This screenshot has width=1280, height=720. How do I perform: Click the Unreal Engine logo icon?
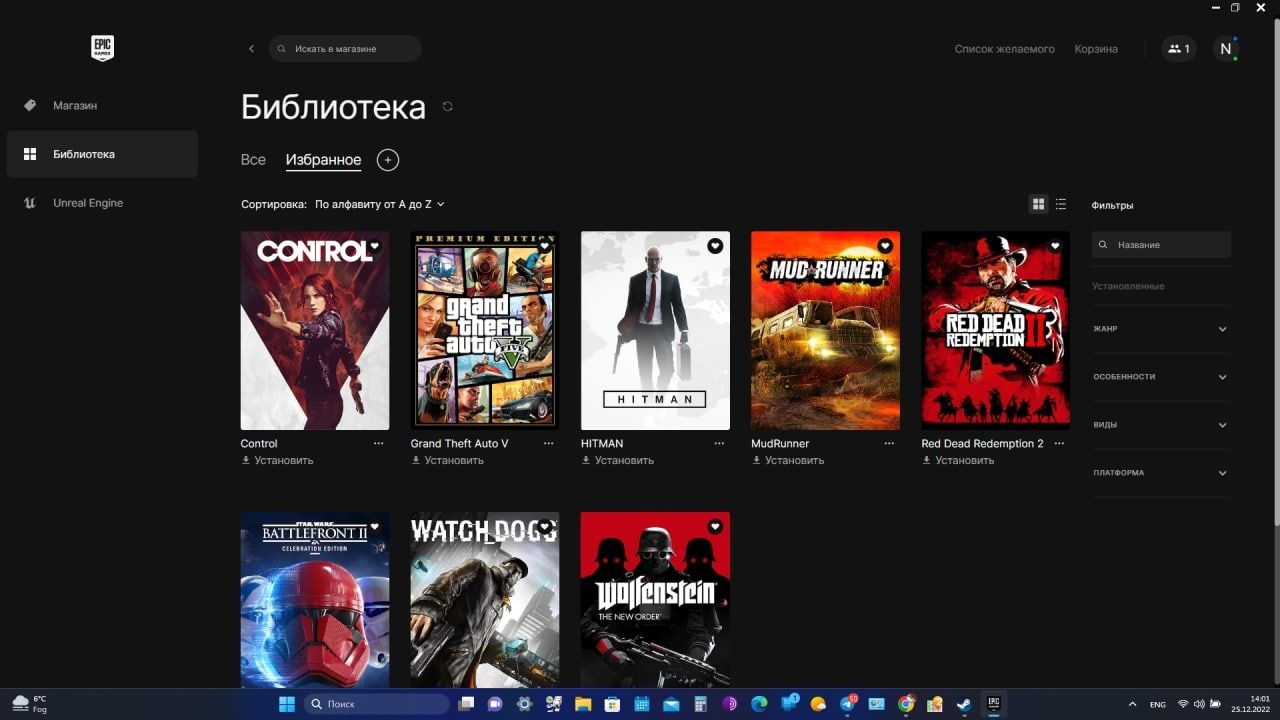point(30,203)
